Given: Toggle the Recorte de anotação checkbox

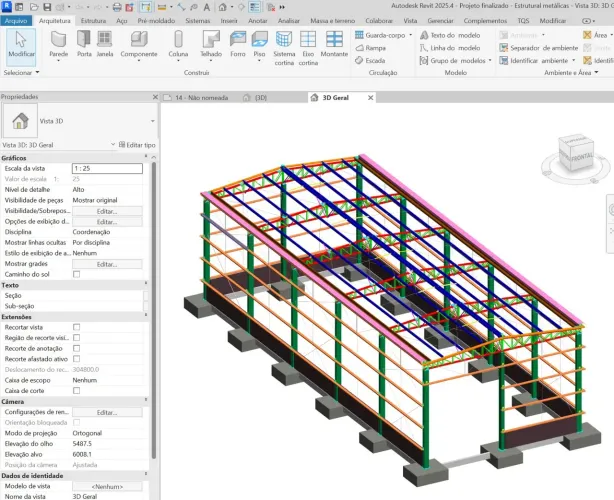Looking at the screenshot, I should [x=77, y=348].
